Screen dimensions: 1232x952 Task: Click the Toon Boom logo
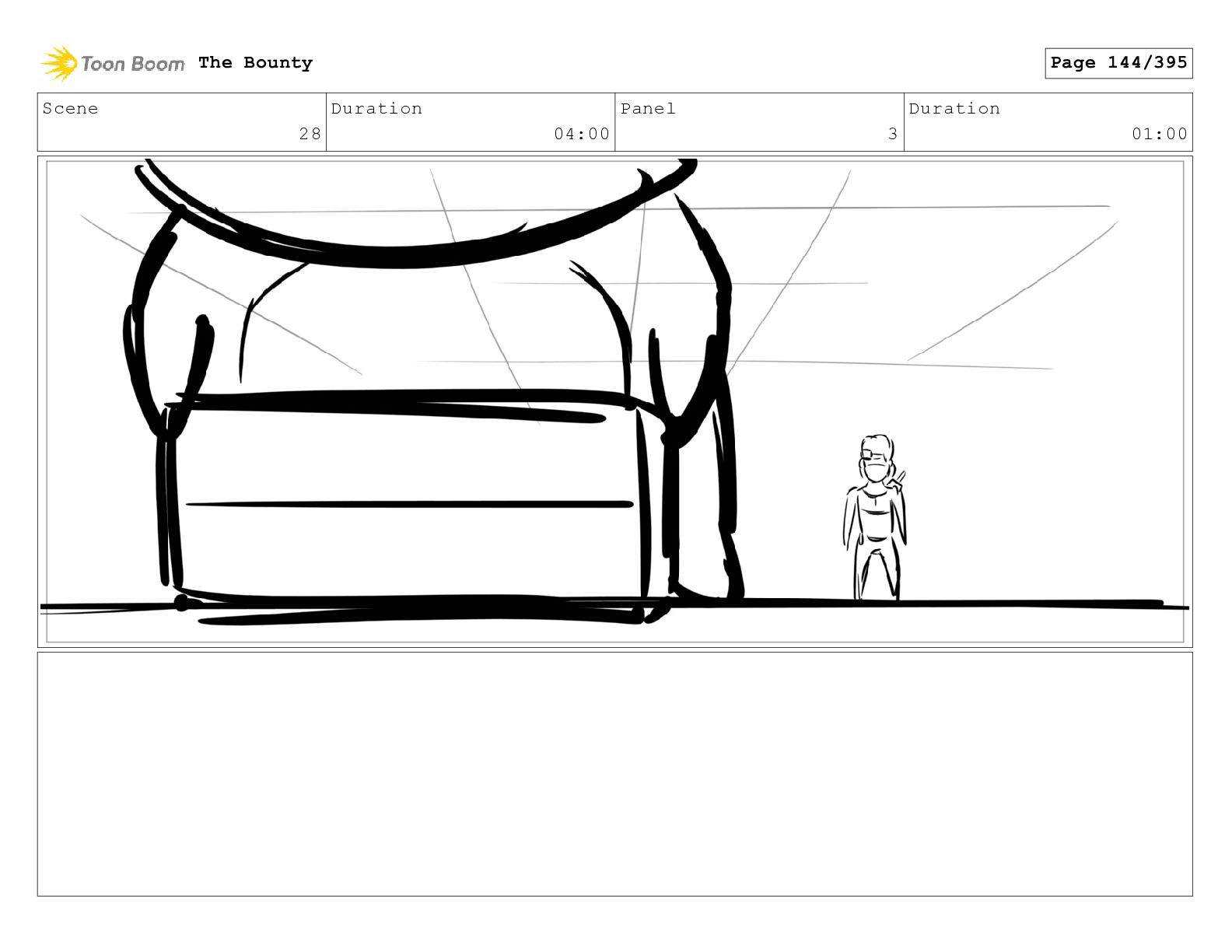(113, 63)
